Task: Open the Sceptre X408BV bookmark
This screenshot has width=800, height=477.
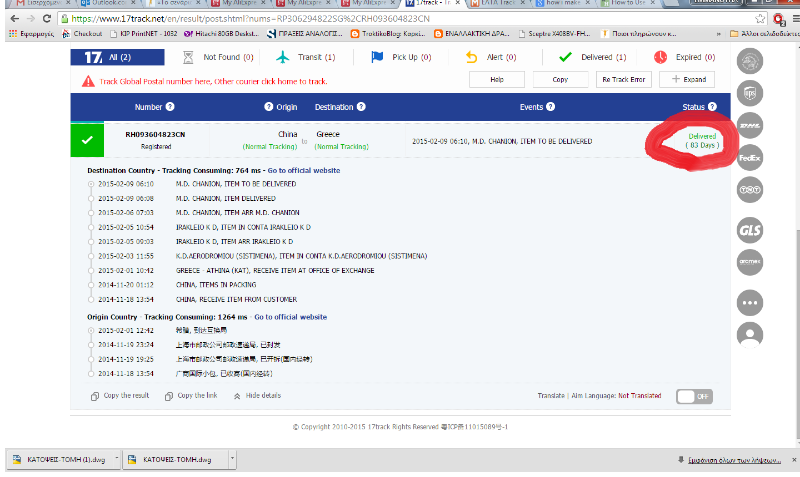Action: pyautogui.click(x=555, y=34)
